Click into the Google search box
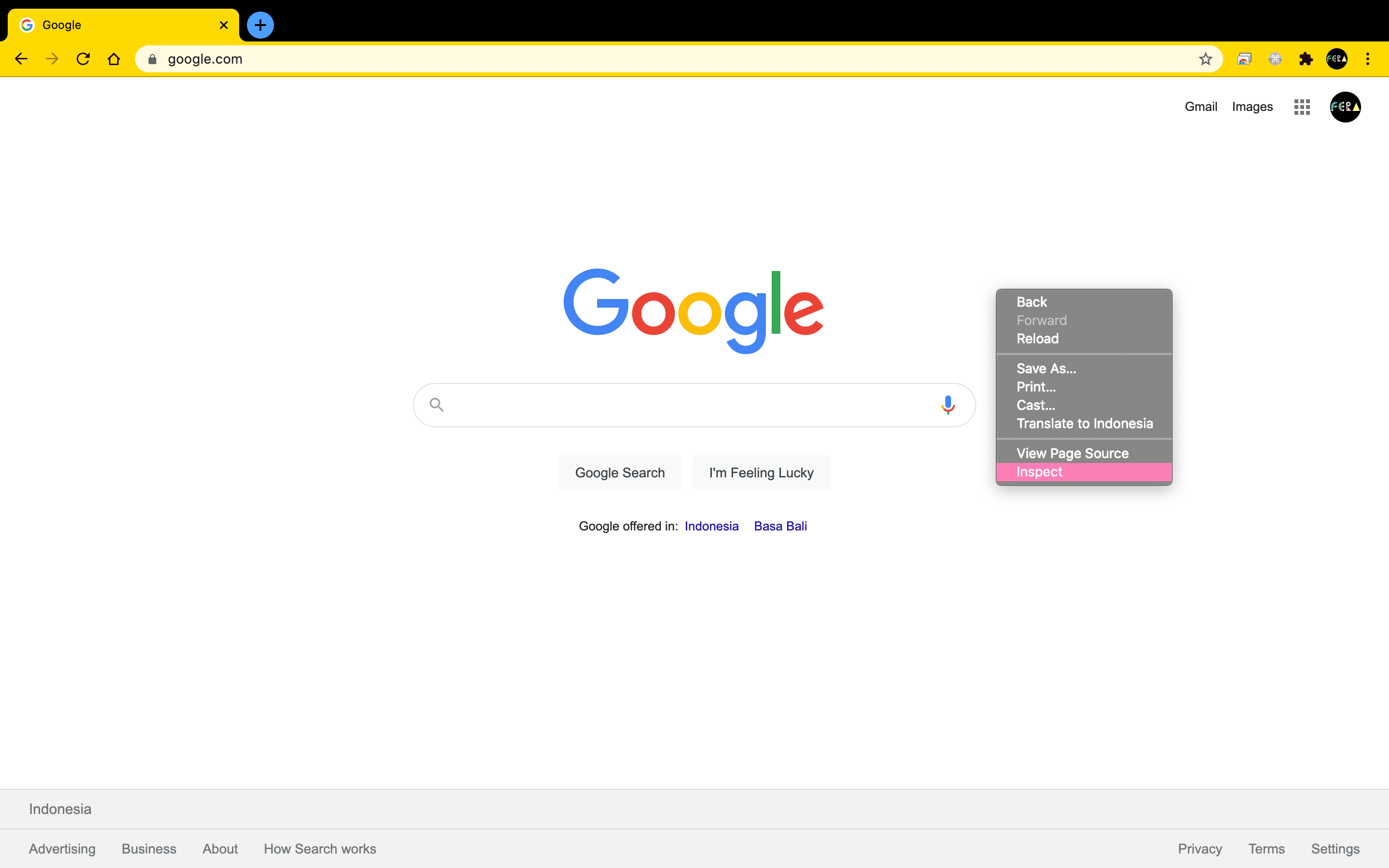This screenshot has height=868, width=1389. coord(689,405)
